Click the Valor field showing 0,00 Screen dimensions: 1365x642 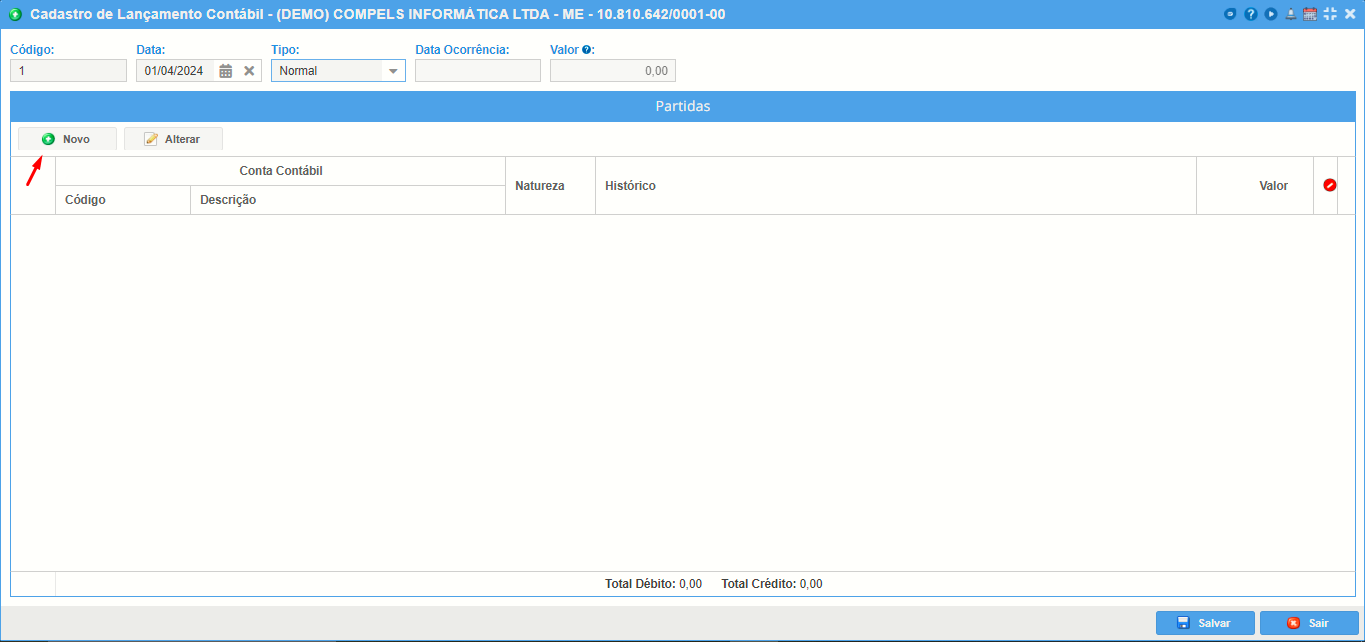(613, 71)
